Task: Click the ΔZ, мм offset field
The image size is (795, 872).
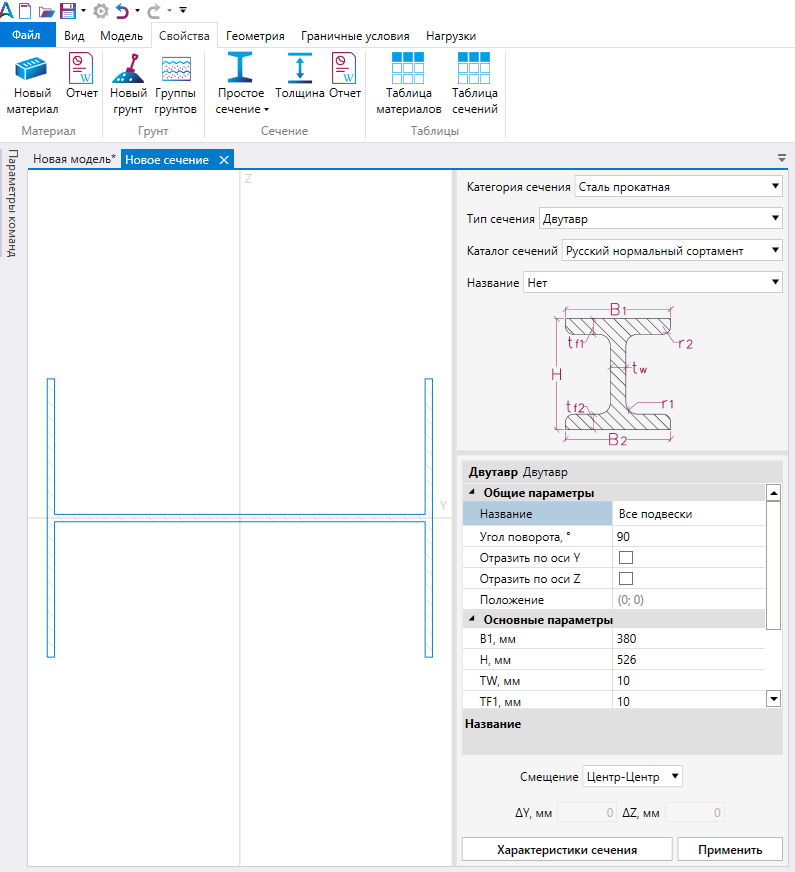Action: point(695,812)
